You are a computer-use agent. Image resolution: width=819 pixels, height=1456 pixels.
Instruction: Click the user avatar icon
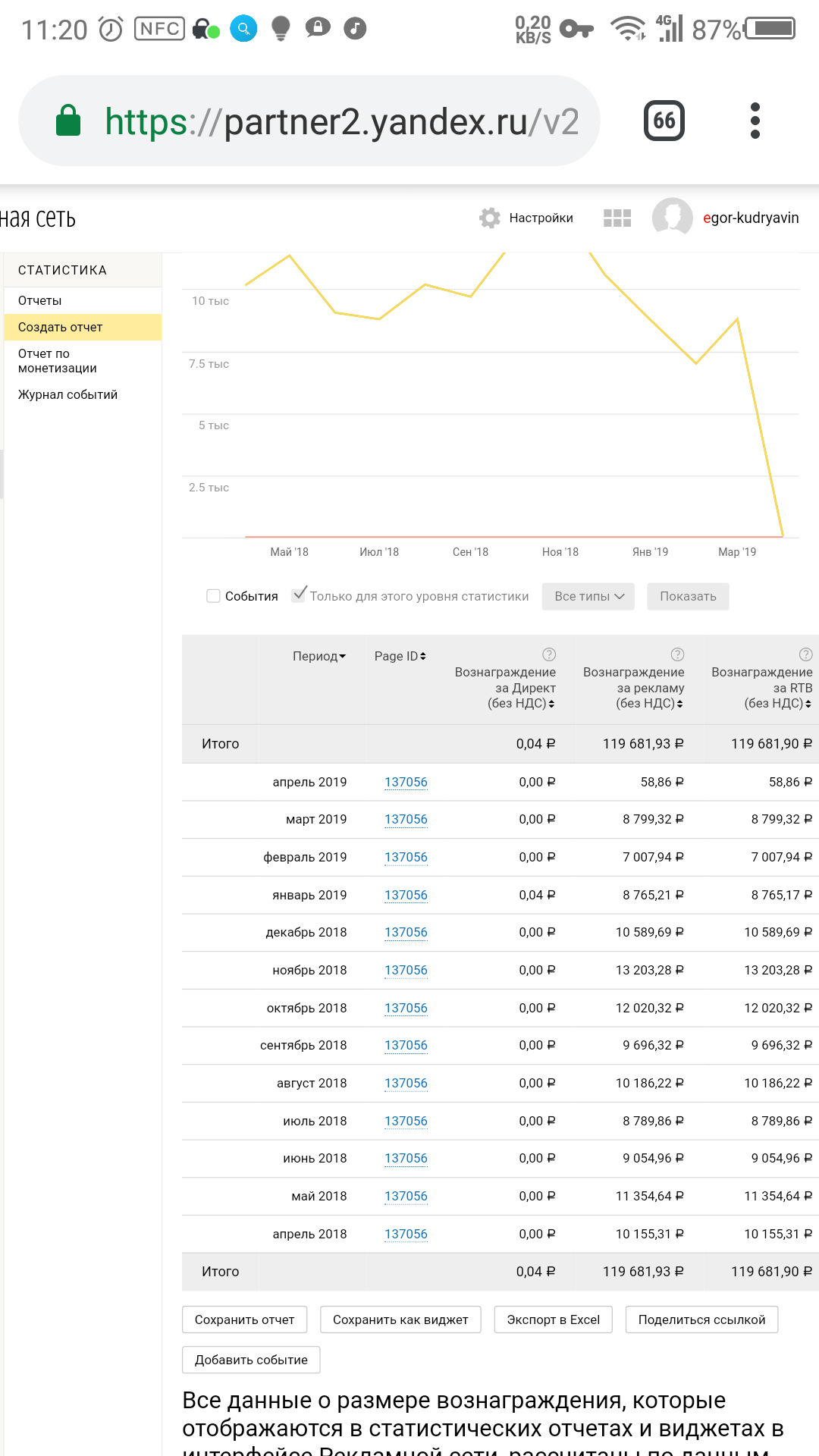[672, 218]
